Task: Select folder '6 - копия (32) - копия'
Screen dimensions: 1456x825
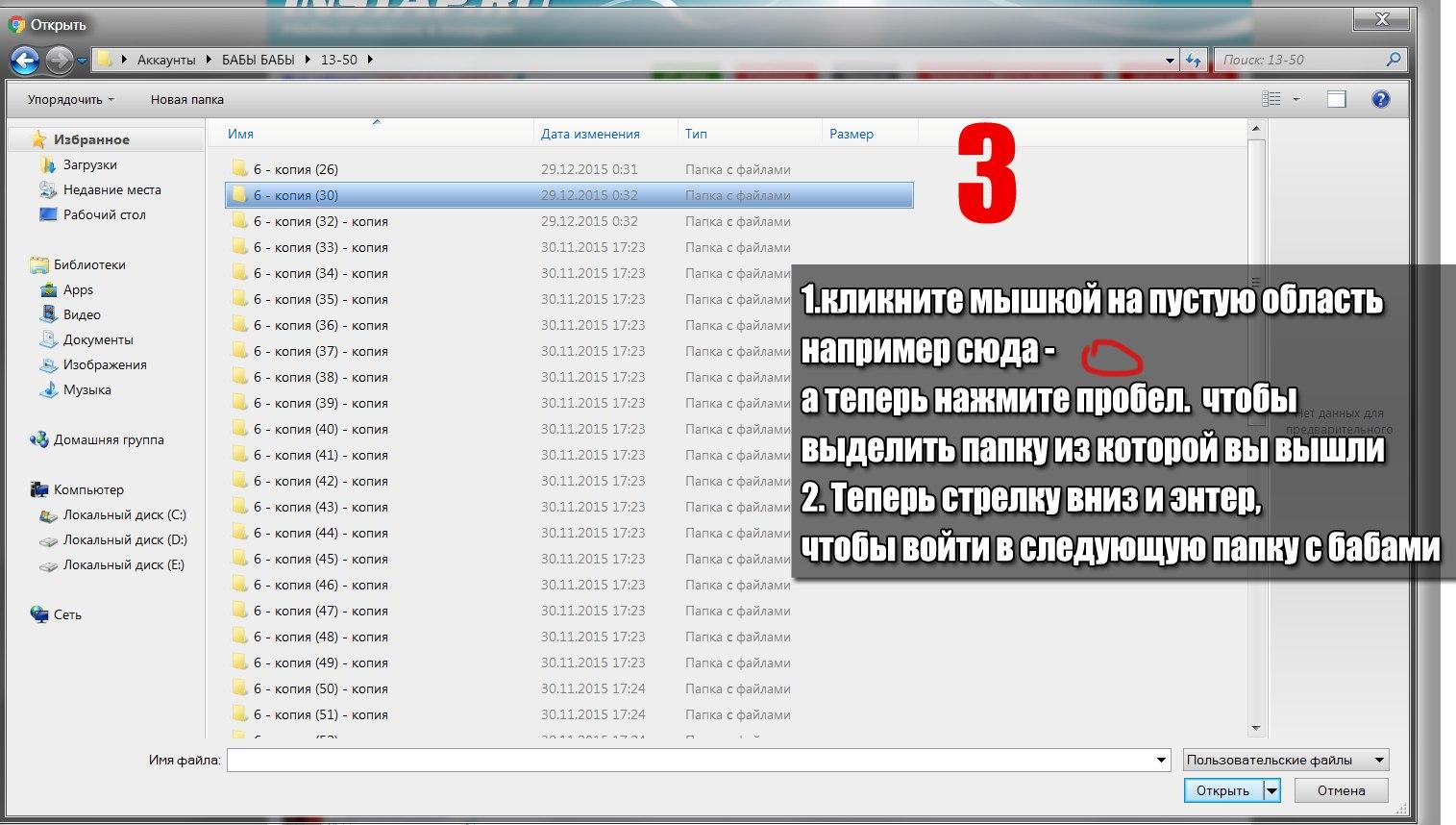Action: 569,221
